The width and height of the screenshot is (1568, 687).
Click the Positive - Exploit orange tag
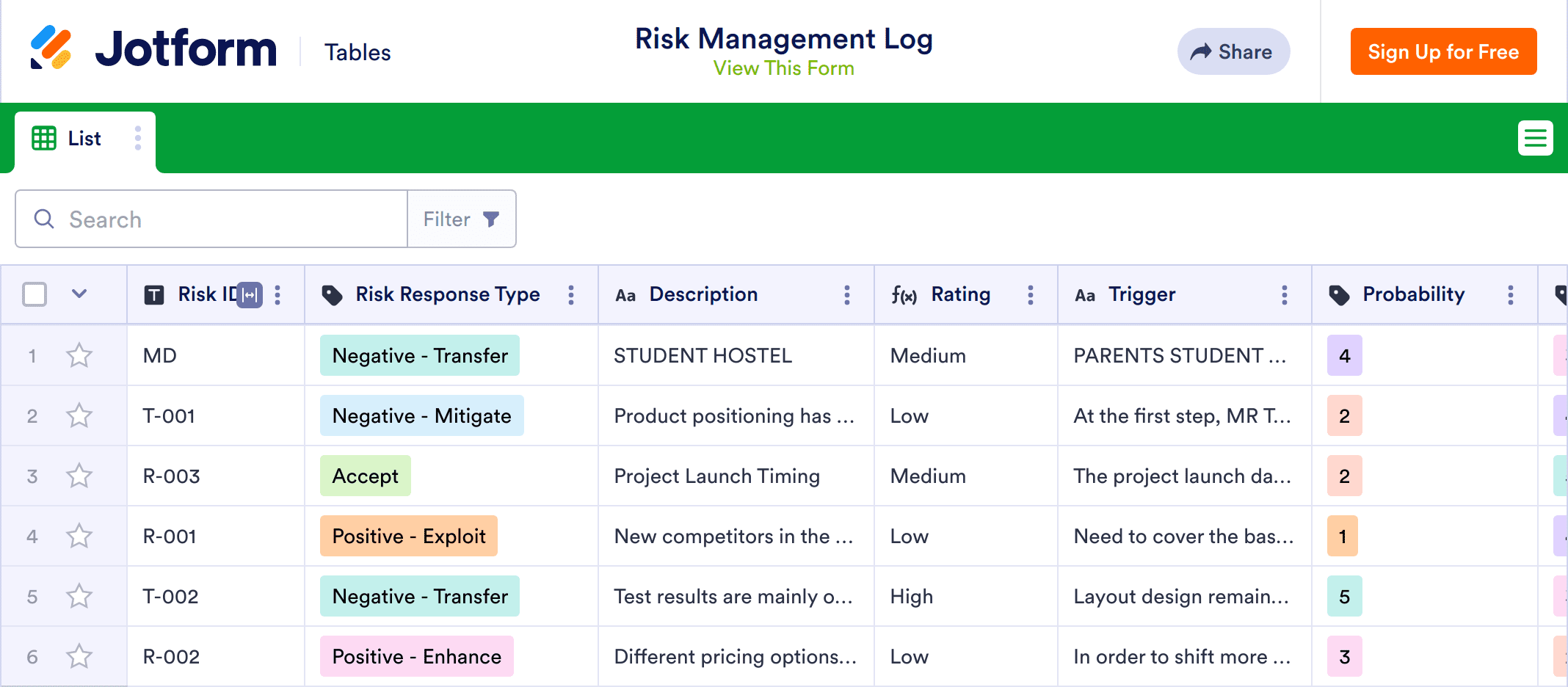(409, 537)
